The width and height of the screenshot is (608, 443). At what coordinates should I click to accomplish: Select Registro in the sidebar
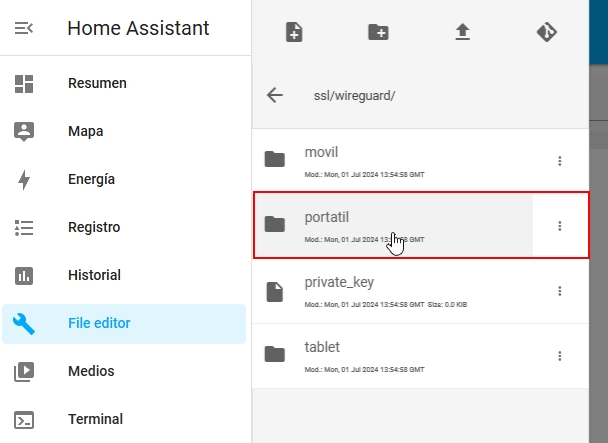point(94,227)
